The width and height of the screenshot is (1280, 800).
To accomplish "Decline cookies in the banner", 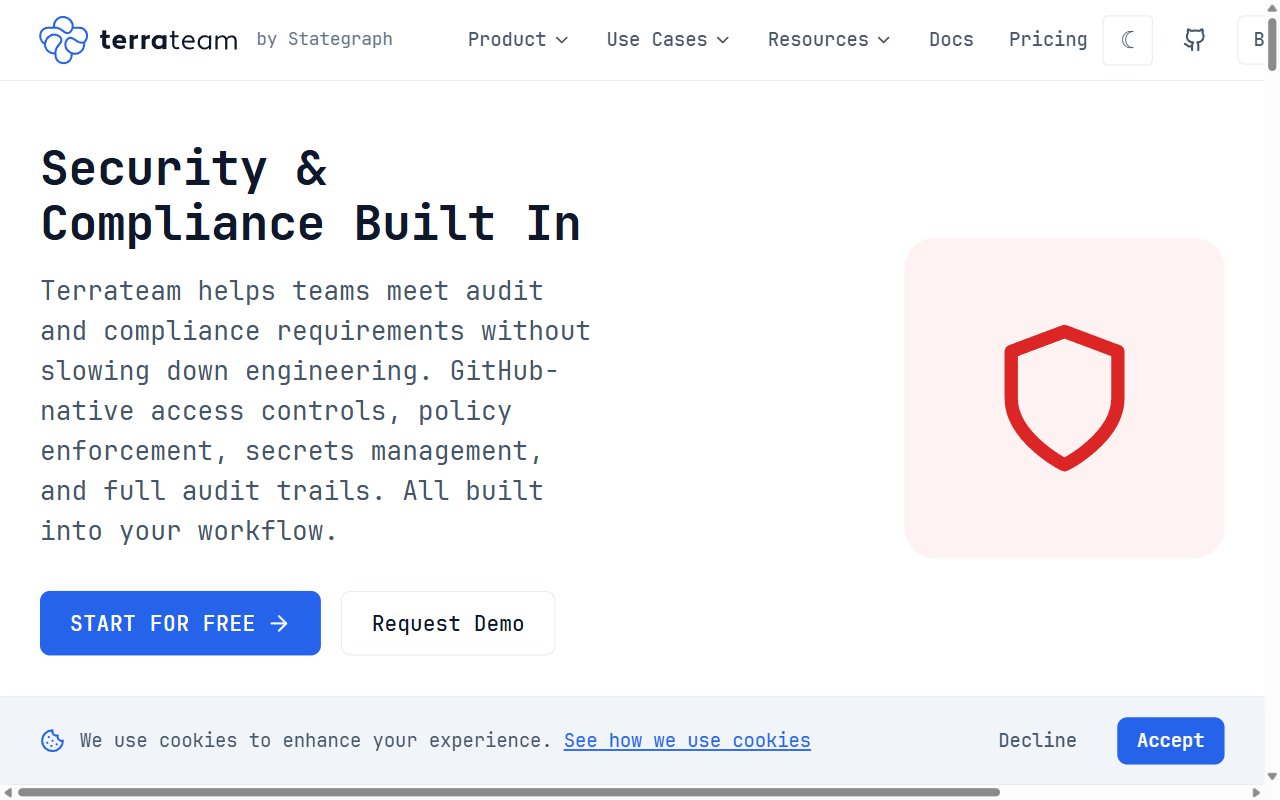I will click(x=1037, y=741).
